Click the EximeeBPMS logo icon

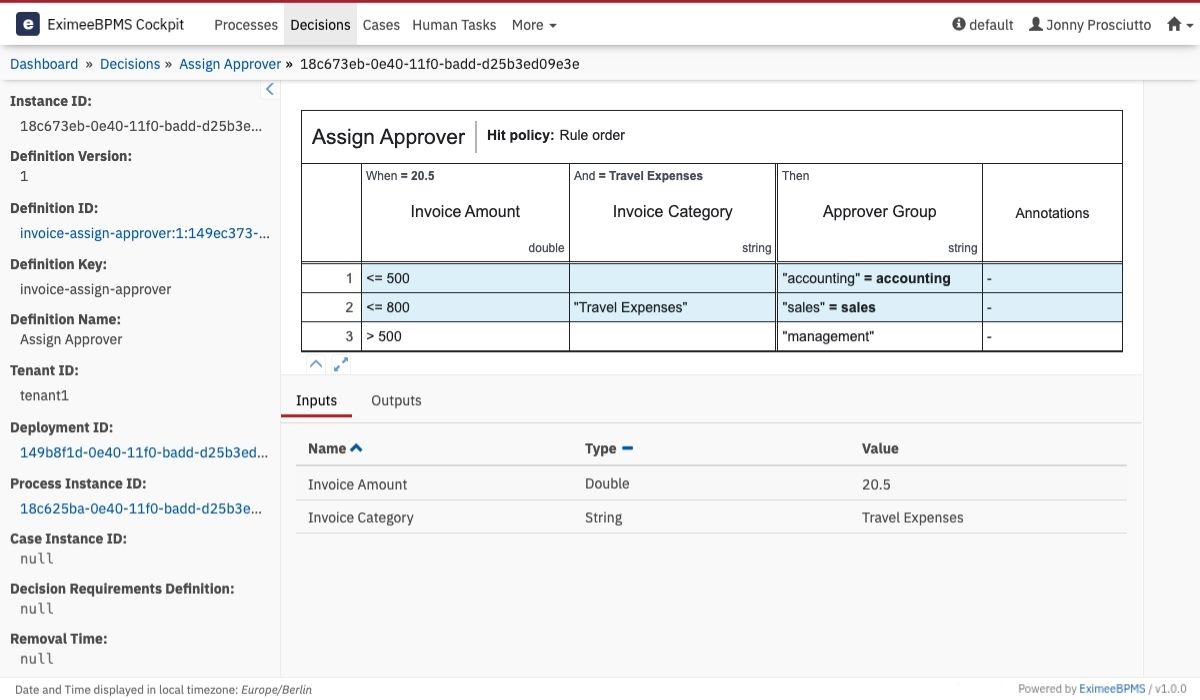(x=28, y=24)
